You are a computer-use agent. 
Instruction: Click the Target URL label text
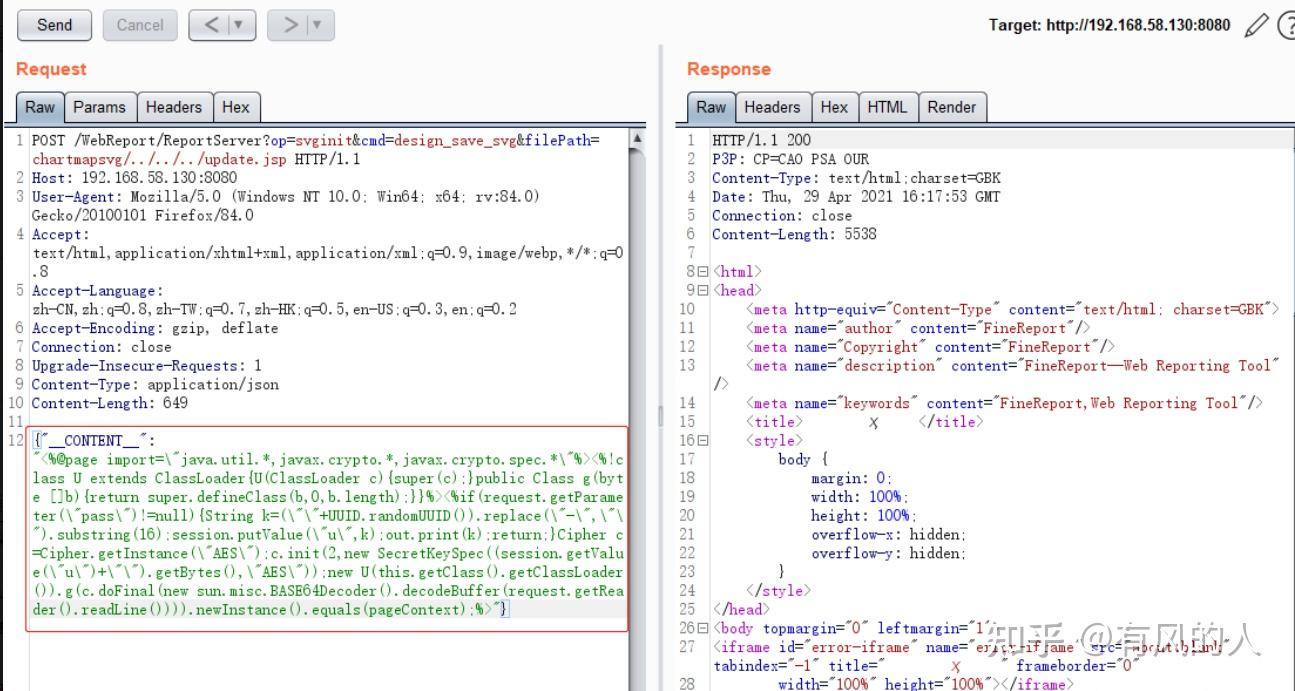tap(1109, 25)
